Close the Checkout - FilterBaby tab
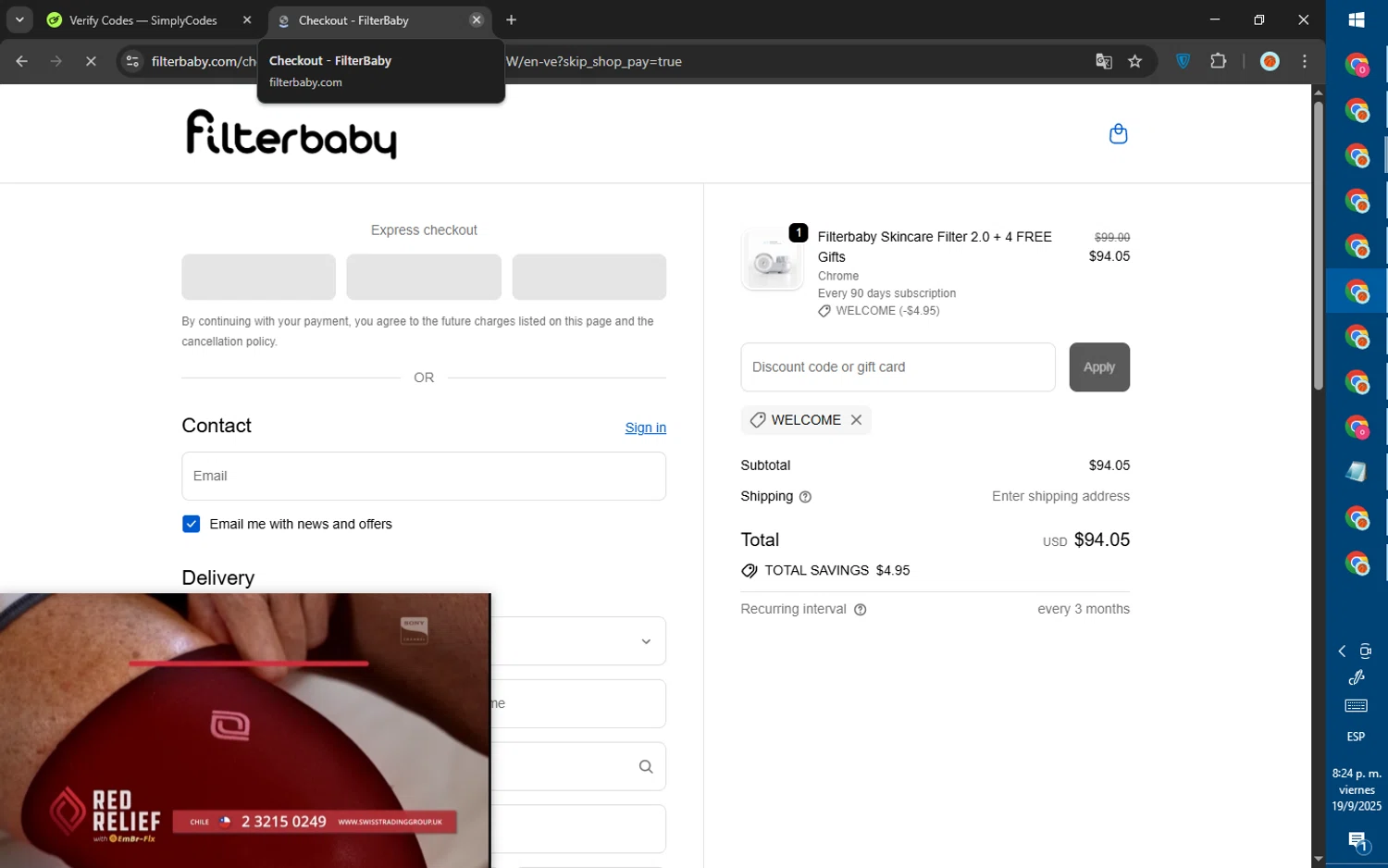Viewport: 1388px width, 868px height. pos(476,20)
